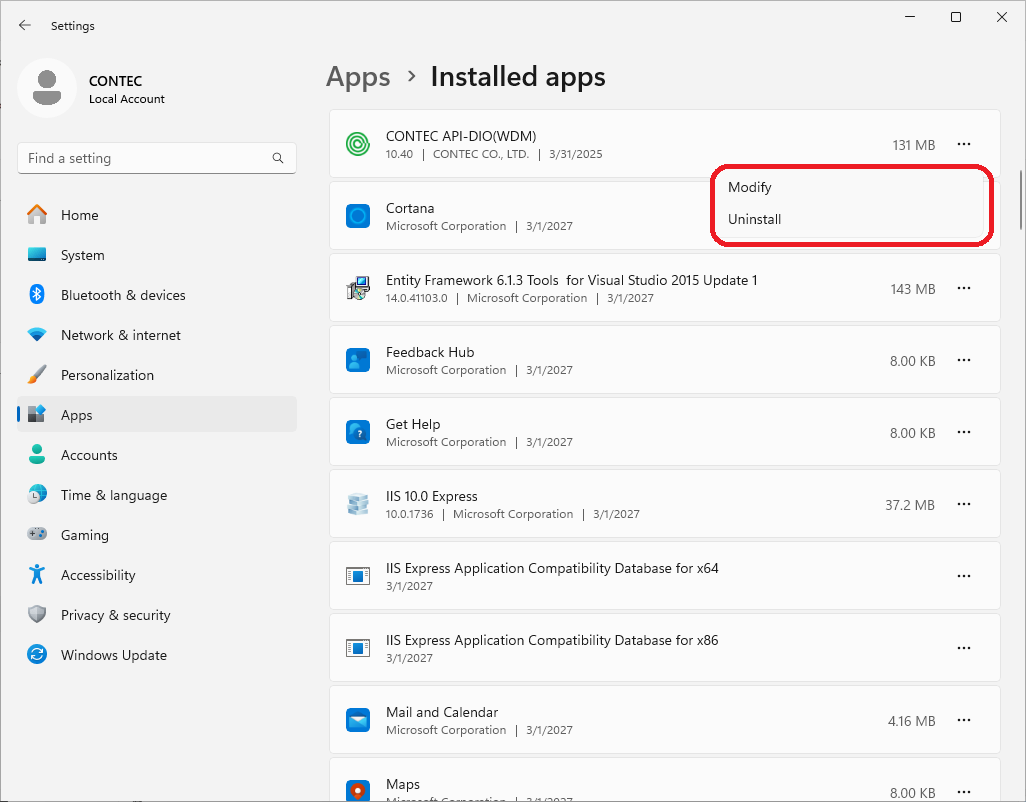Click the Entity Framework installer icon
This screenshot has height=802, width=1026.
[358, 288]
